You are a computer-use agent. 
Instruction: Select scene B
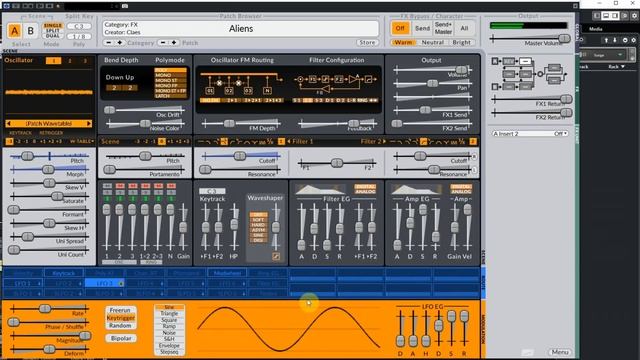[31, 31]
